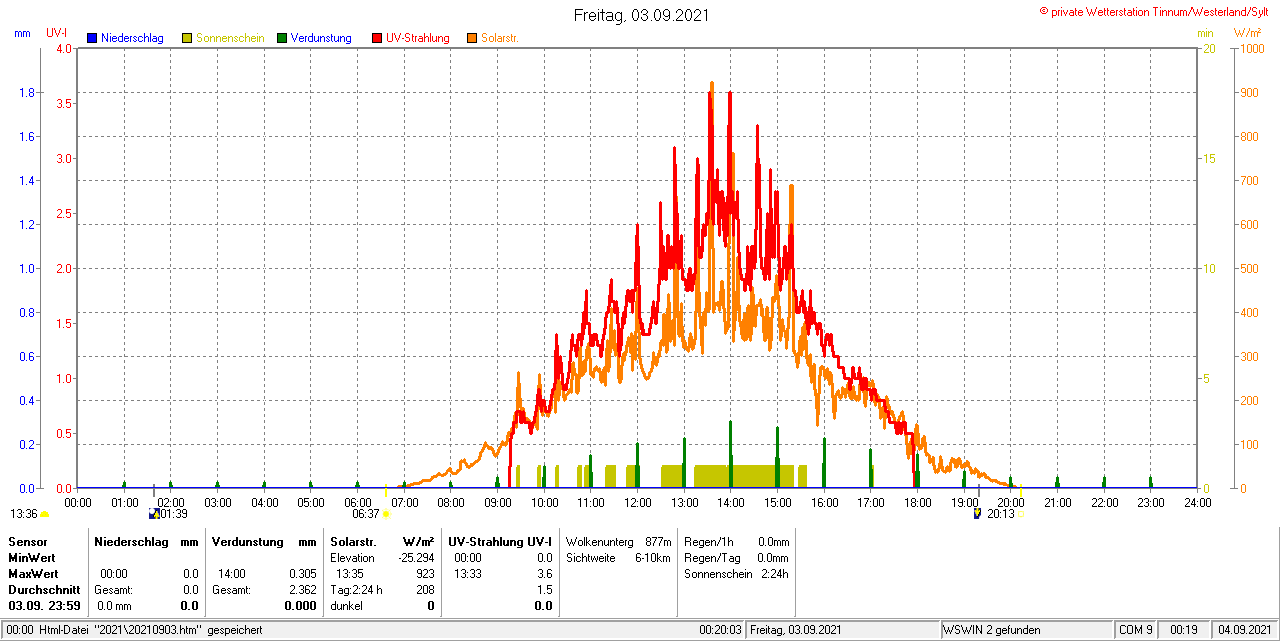The width and height of the screenshot is (1280, 641).
Task: Click the Solarstr. max value 923
Action: (x=425, y=573)
